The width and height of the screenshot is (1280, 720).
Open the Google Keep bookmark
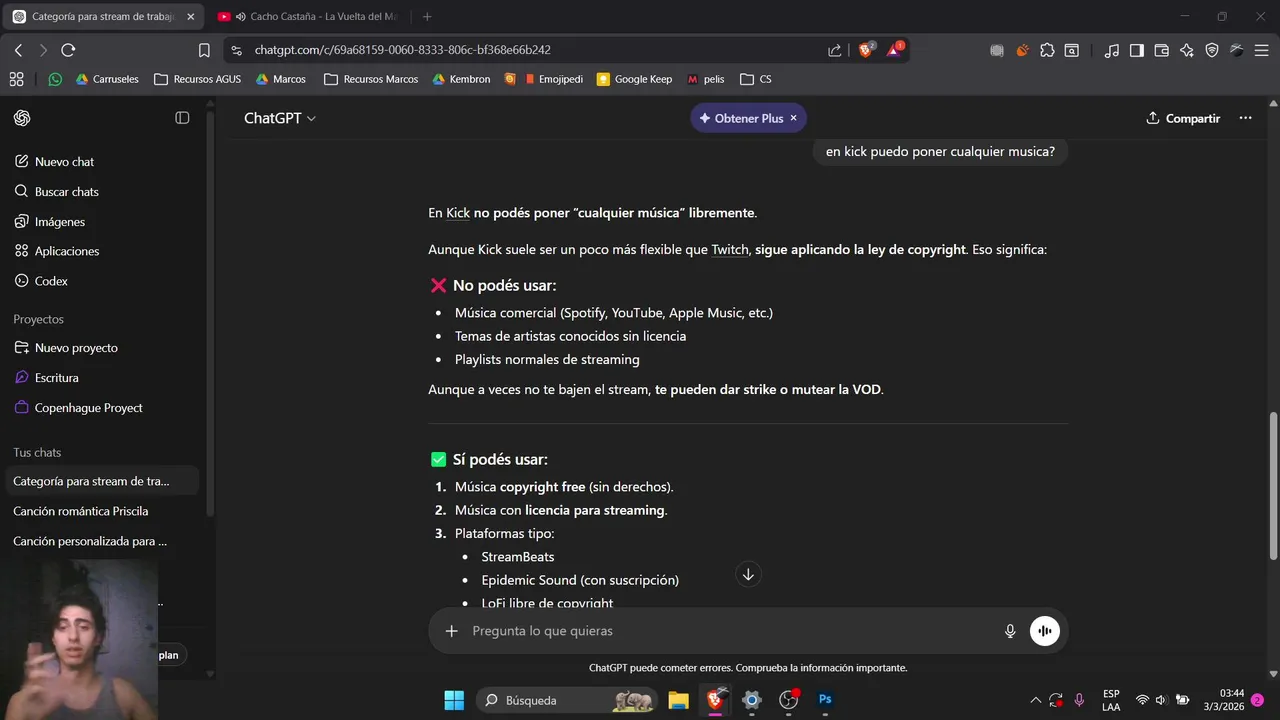(x=634, y=79)
